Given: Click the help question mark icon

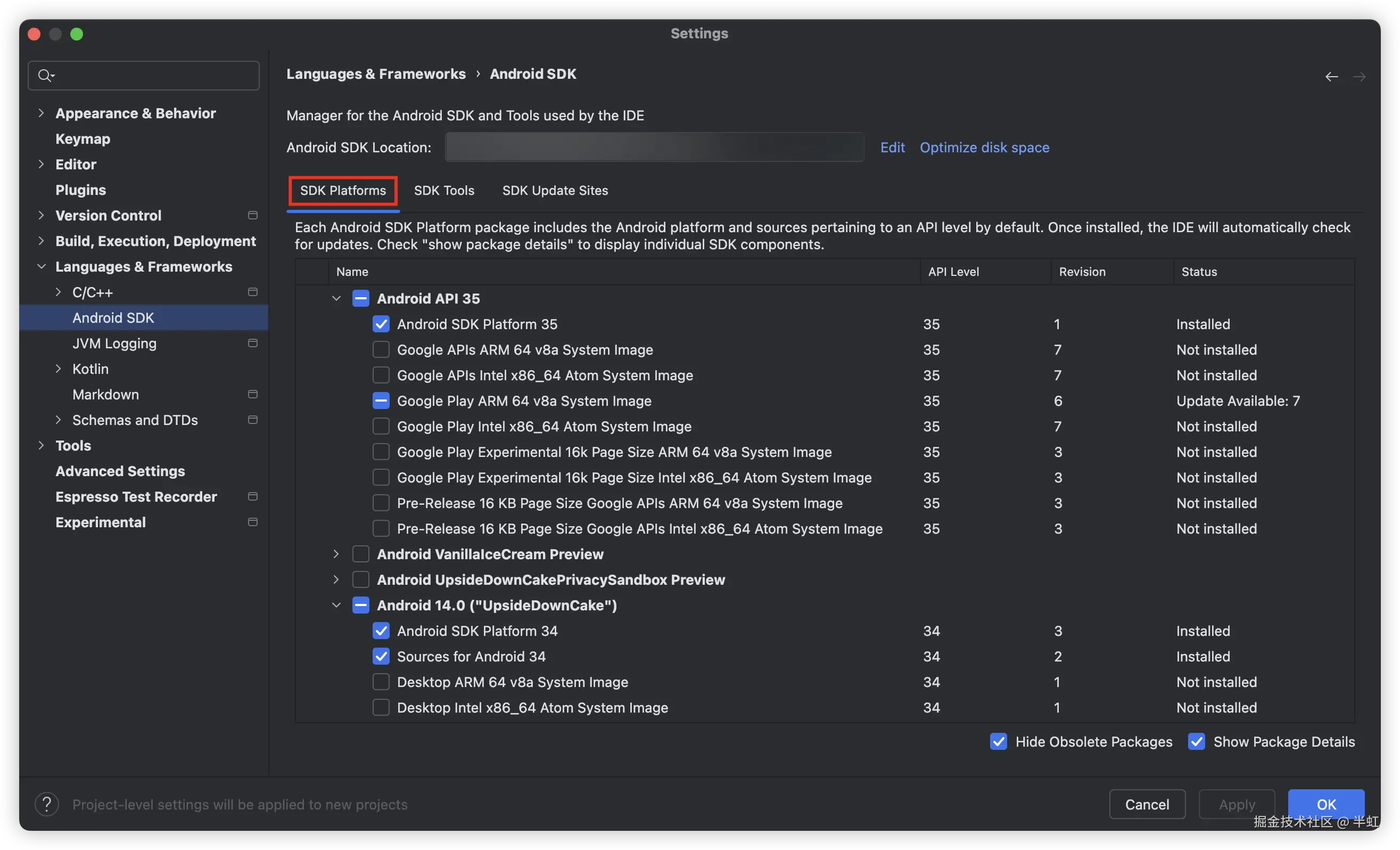Looking at the screenshot, I should 47,804.
